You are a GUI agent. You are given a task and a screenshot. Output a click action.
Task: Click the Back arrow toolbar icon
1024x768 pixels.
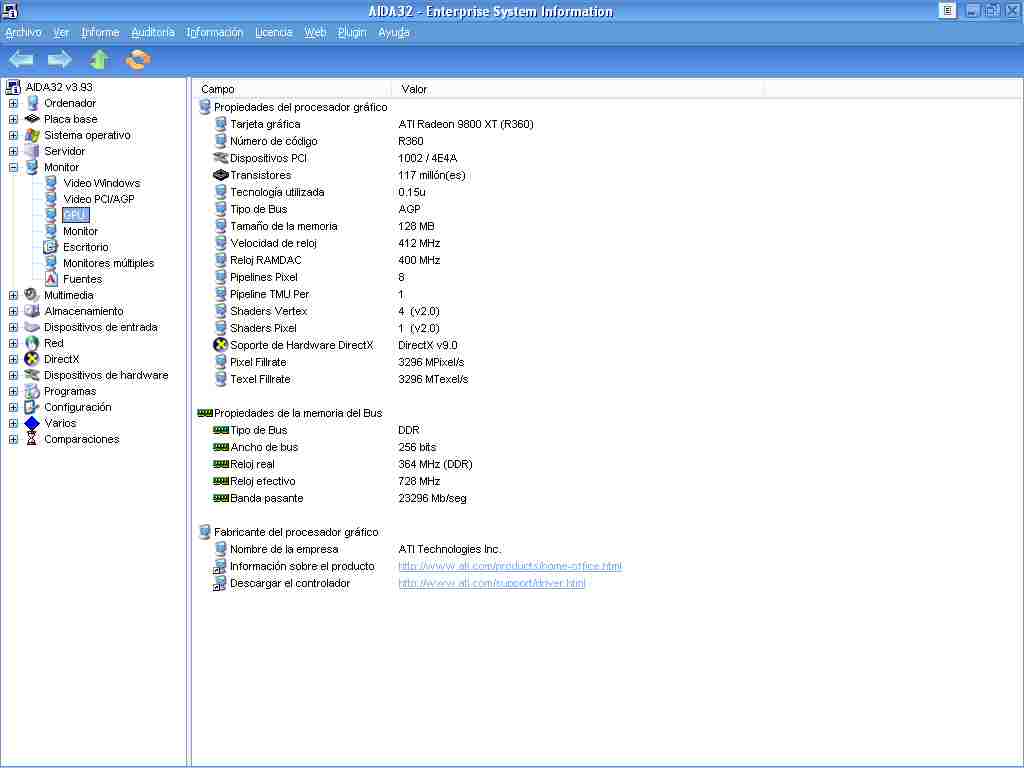pyautogui.click(x=21, y=60)
